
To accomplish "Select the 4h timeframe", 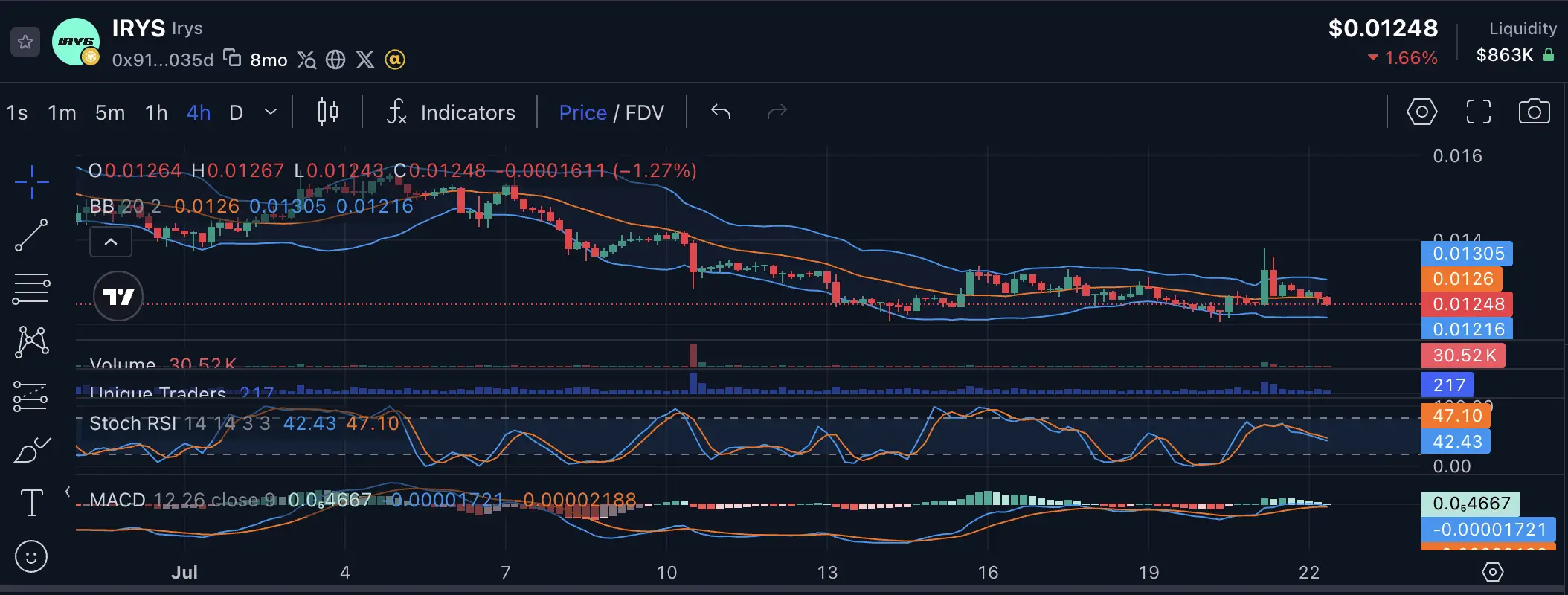I will point(199,113).
